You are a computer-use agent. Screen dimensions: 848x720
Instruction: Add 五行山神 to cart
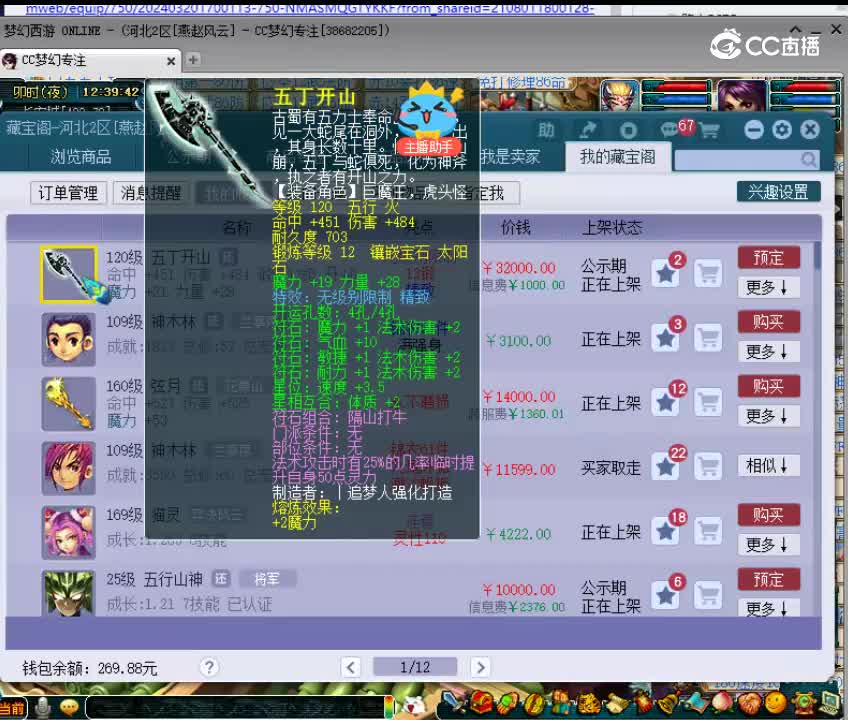pyautogui.click(x=708, y=596)
